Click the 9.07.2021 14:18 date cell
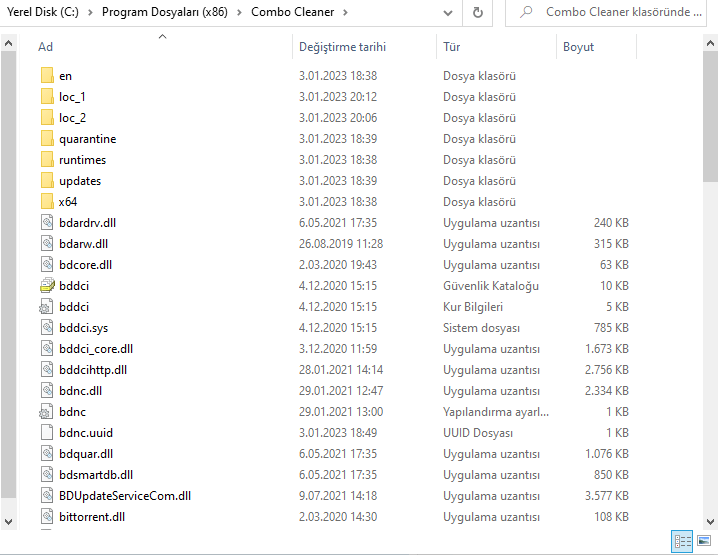Image resolution: width=718 pixels, height=555 pixels. click(x=338, y=496)
